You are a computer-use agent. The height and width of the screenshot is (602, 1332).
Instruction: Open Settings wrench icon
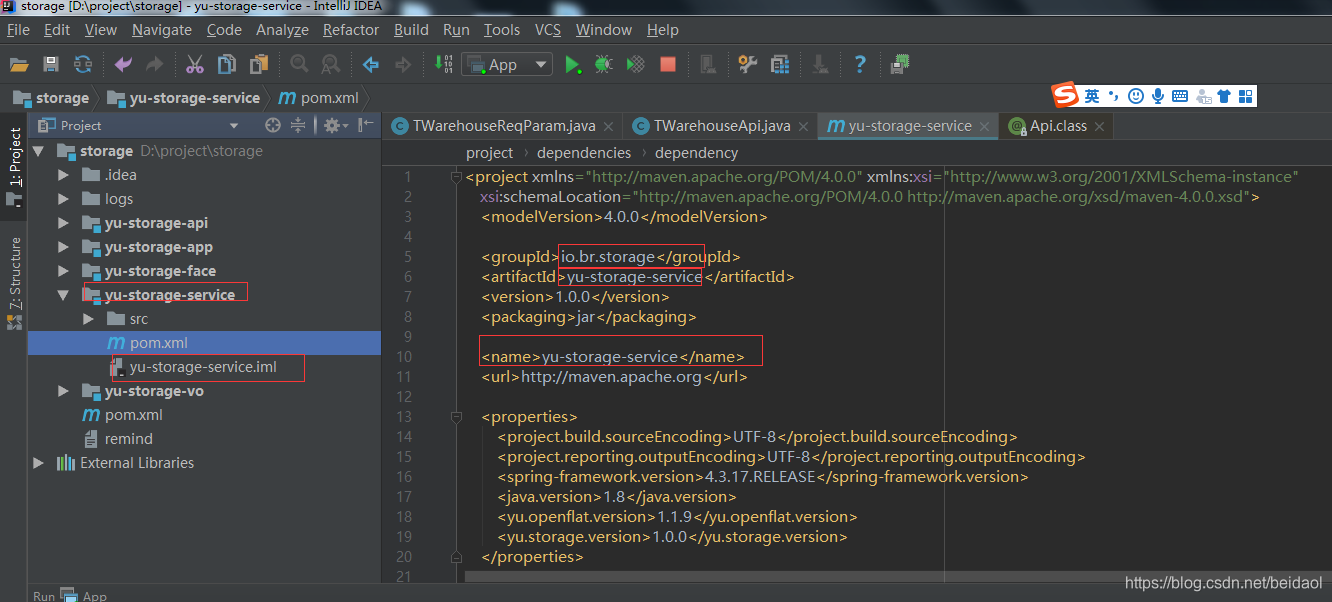point(747,65)
